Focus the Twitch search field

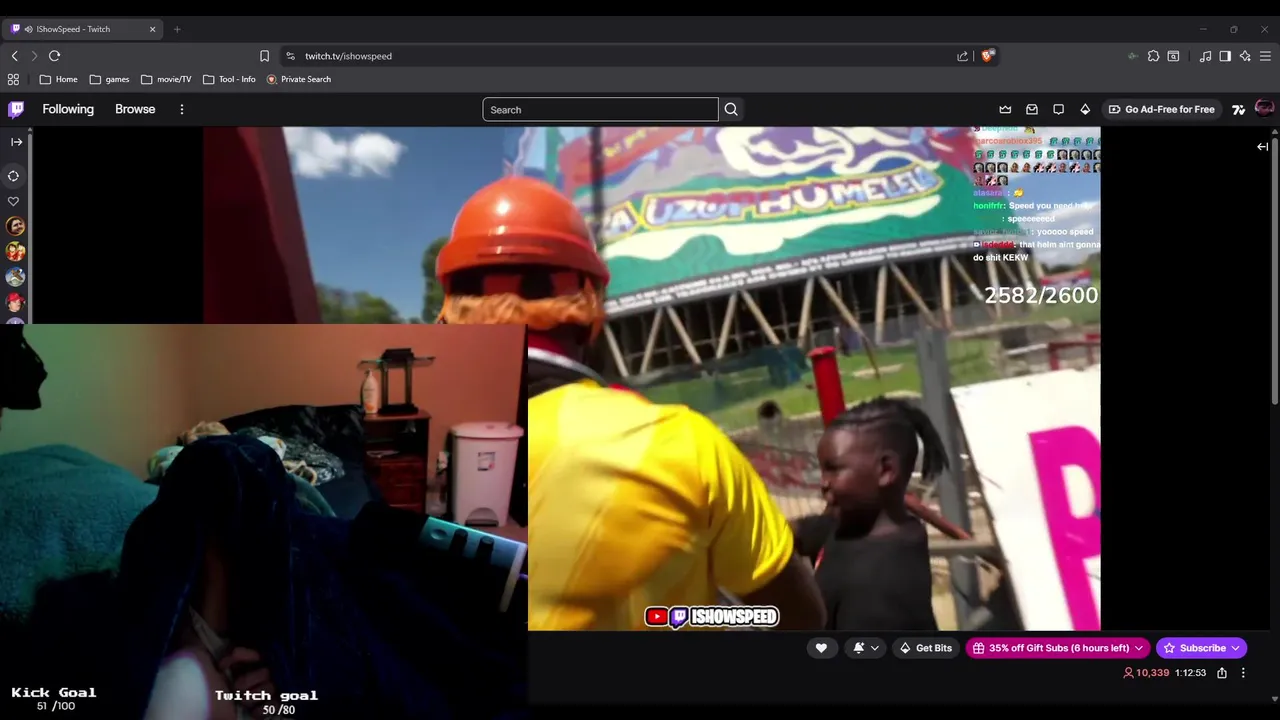point(600,109)
